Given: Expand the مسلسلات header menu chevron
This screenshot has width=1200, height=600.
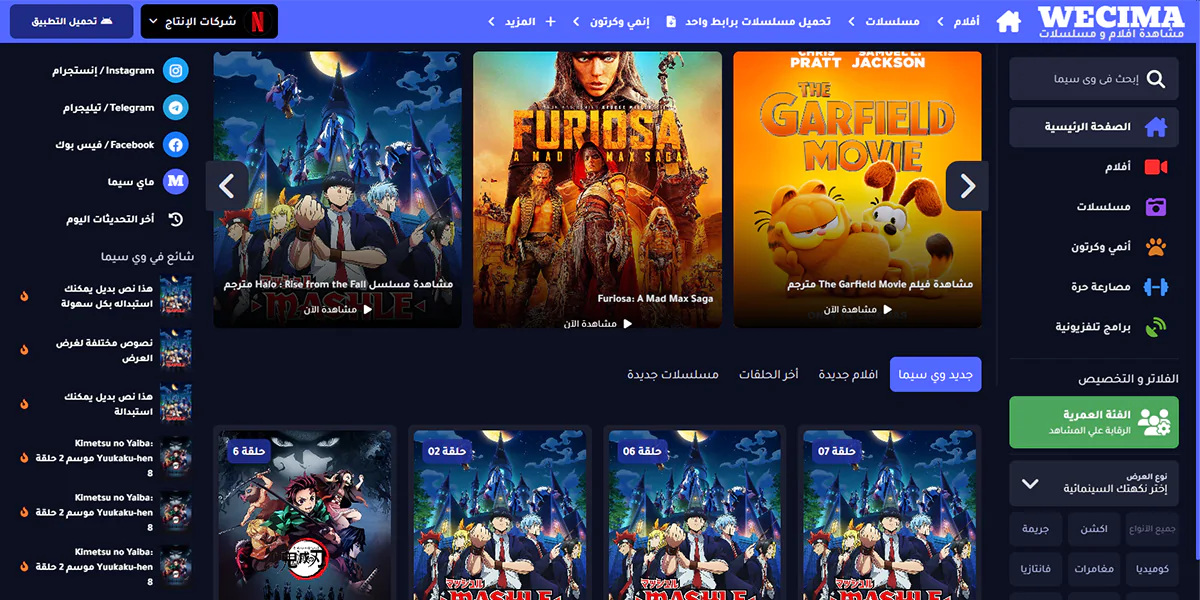Looking at the screenshot, I should point(852,21).
